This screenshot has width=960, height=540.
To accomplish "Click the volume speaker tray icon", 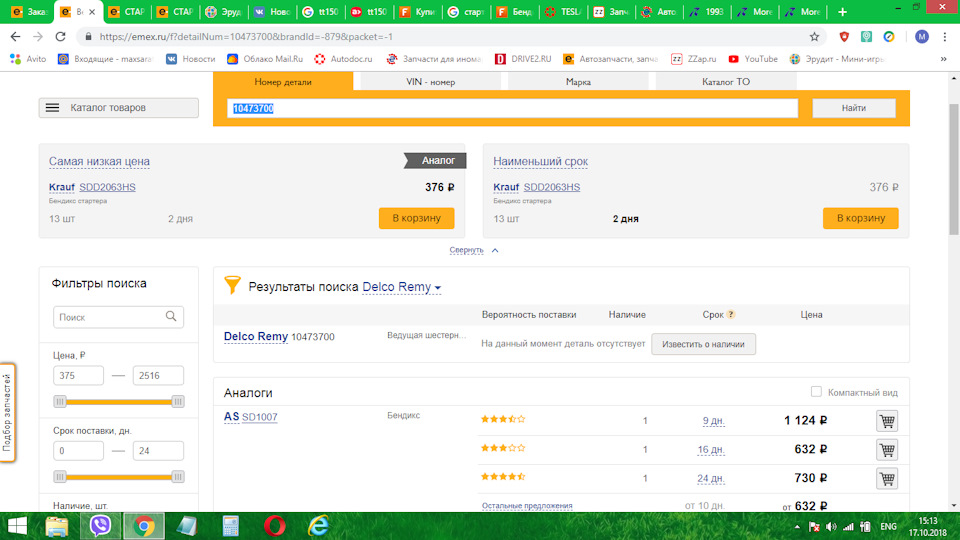I will (831, 527).
